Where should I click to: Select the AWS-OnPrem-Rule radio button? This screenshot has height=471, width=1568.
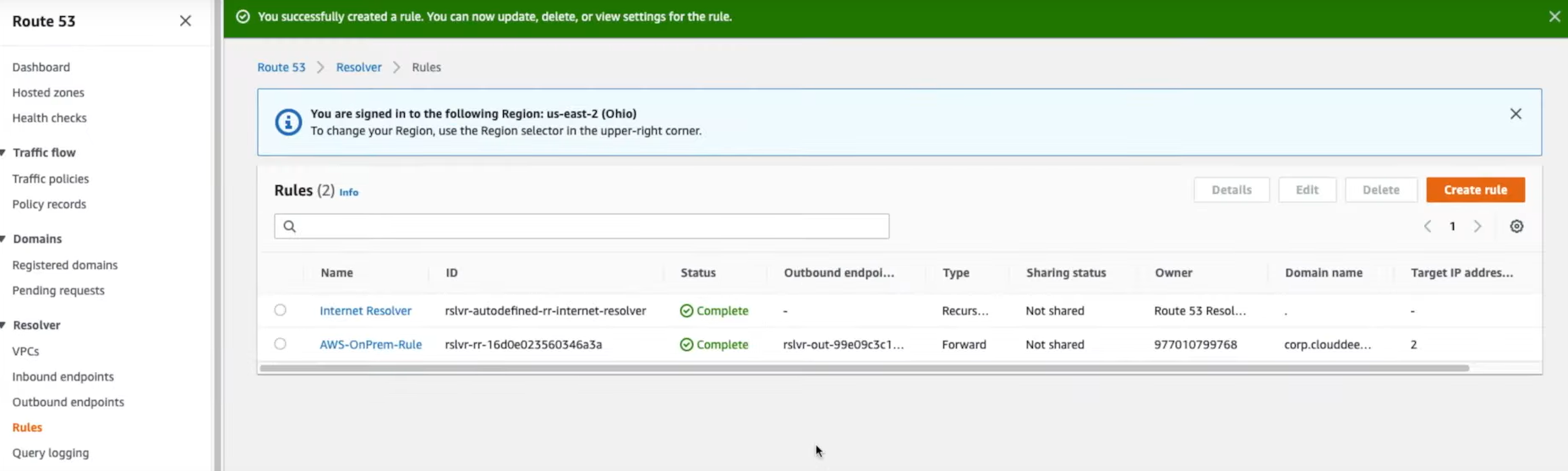click(280, 344)
